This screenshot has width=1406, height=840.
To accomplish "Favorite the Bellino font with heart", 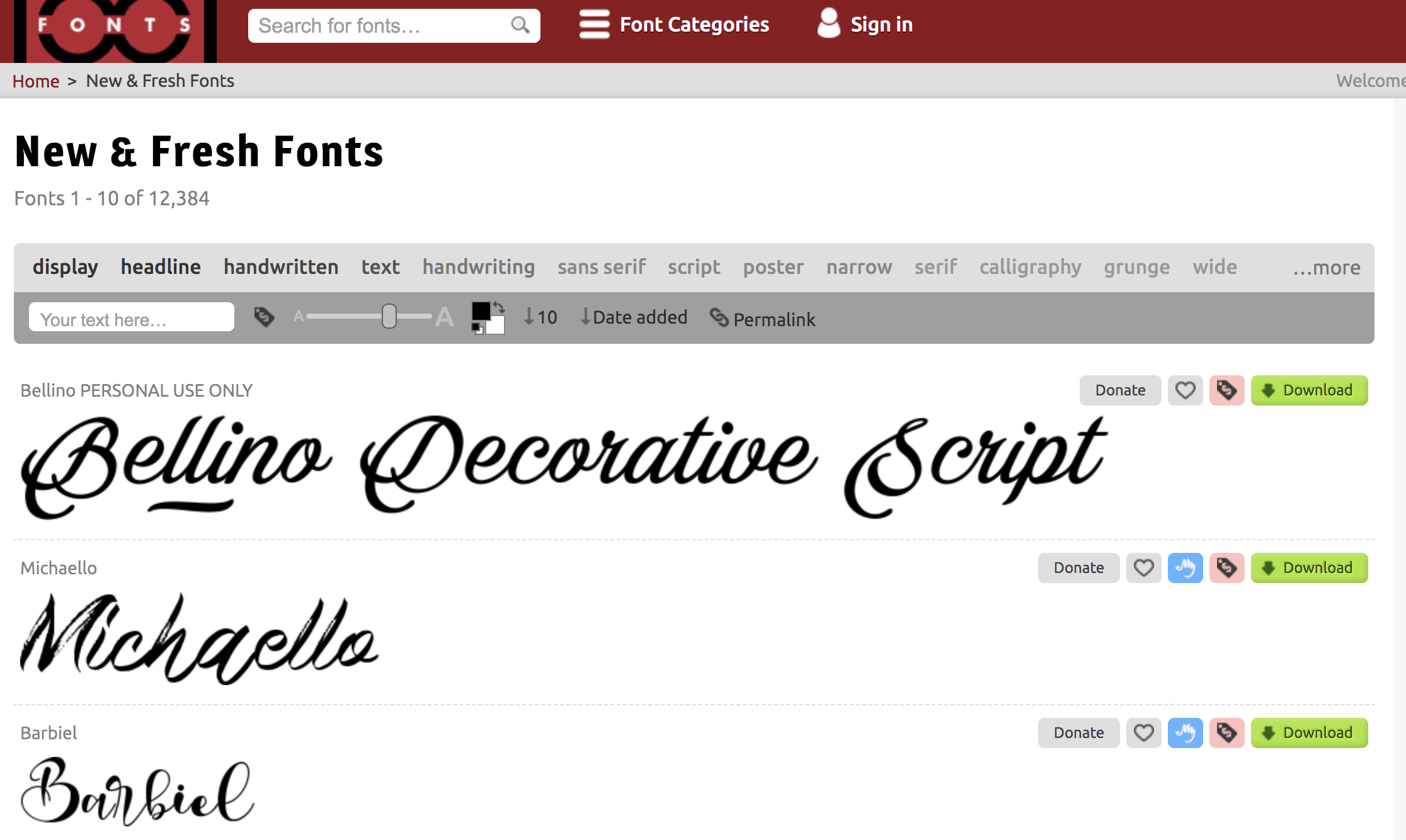I will pyautogui.click(x=1185, y=390).
